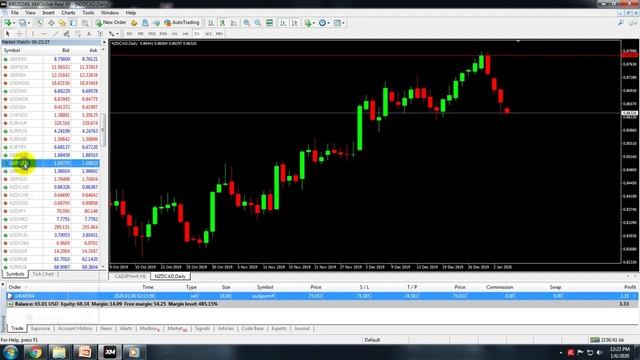Switch chart to candlesticks mode
The width and height of the screenshot is (640, 360).
coord(222,23)
